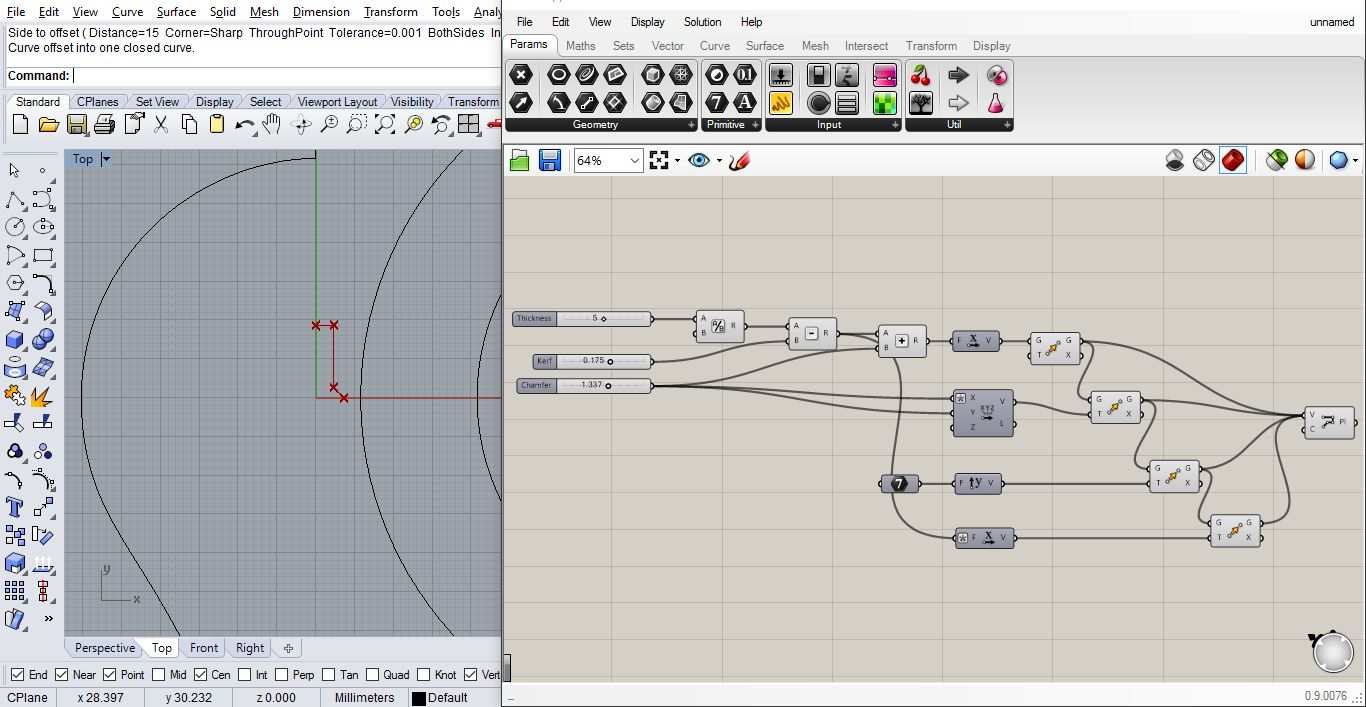The height and width of the screenshot is (707, 1366).
Task: Switch to the Intersect tab in Grasshopper
Action: [x=866, y=45]
